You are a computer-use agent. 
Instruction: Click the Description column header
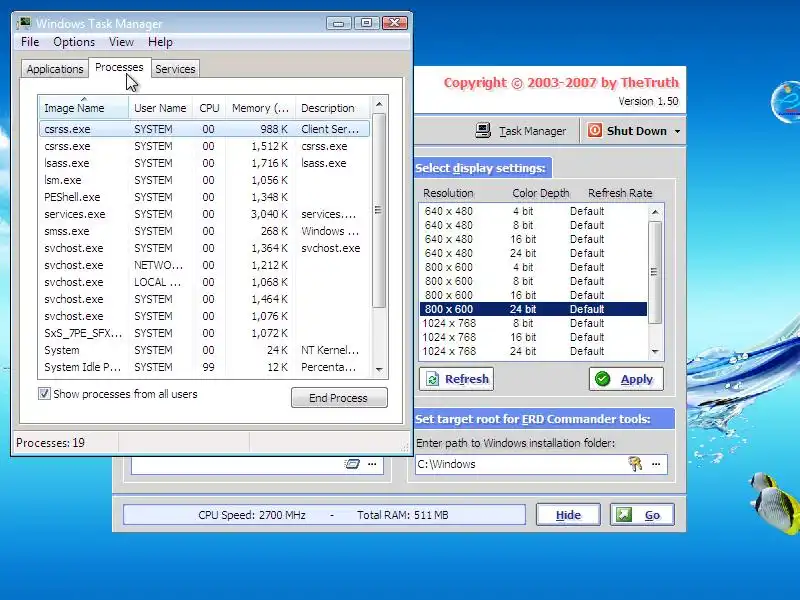333,108
